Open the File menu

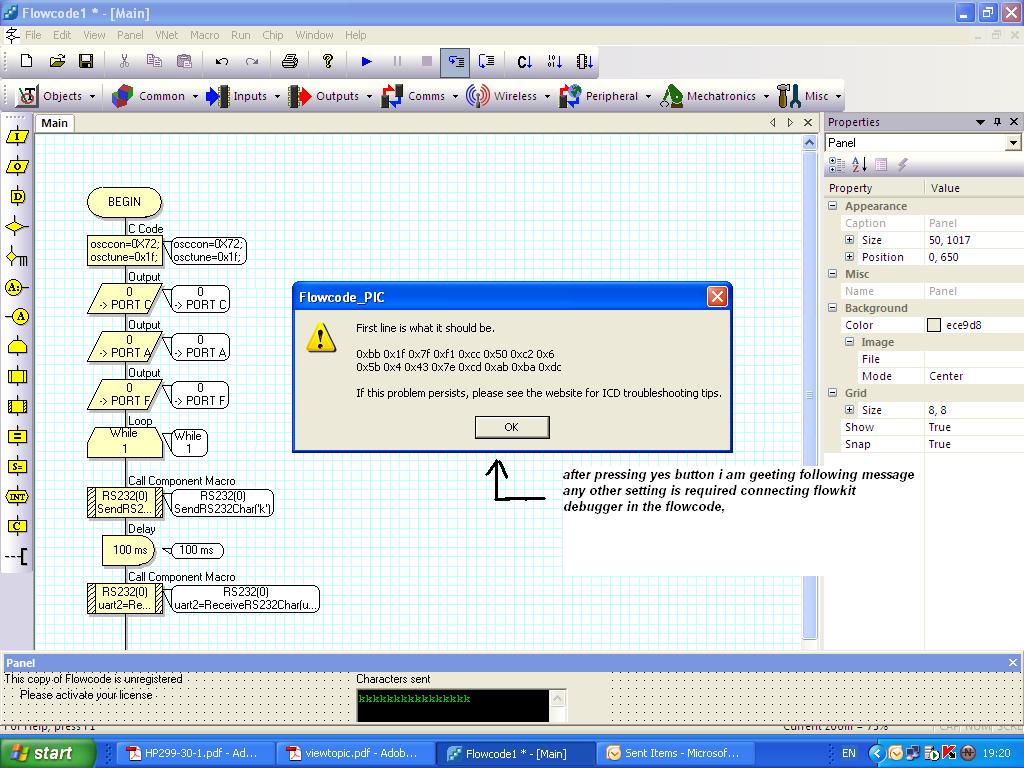tap(33, 35)
